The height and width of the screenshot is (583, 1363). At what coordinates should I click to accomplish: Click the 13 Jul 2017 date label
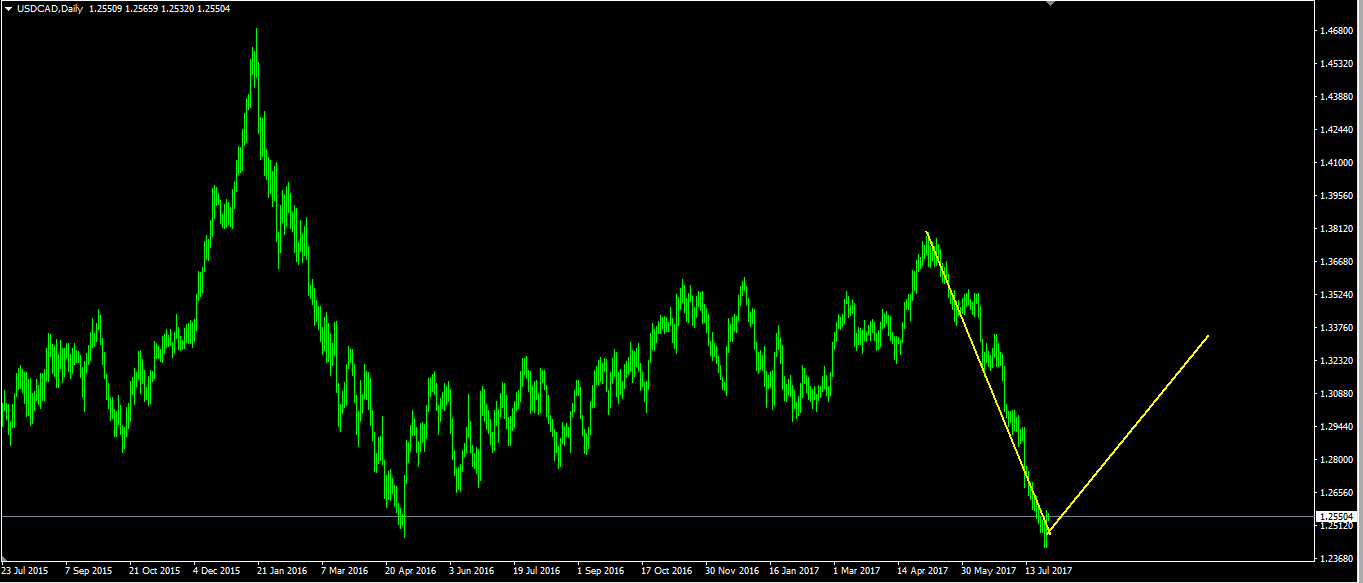pos(1048,571)
